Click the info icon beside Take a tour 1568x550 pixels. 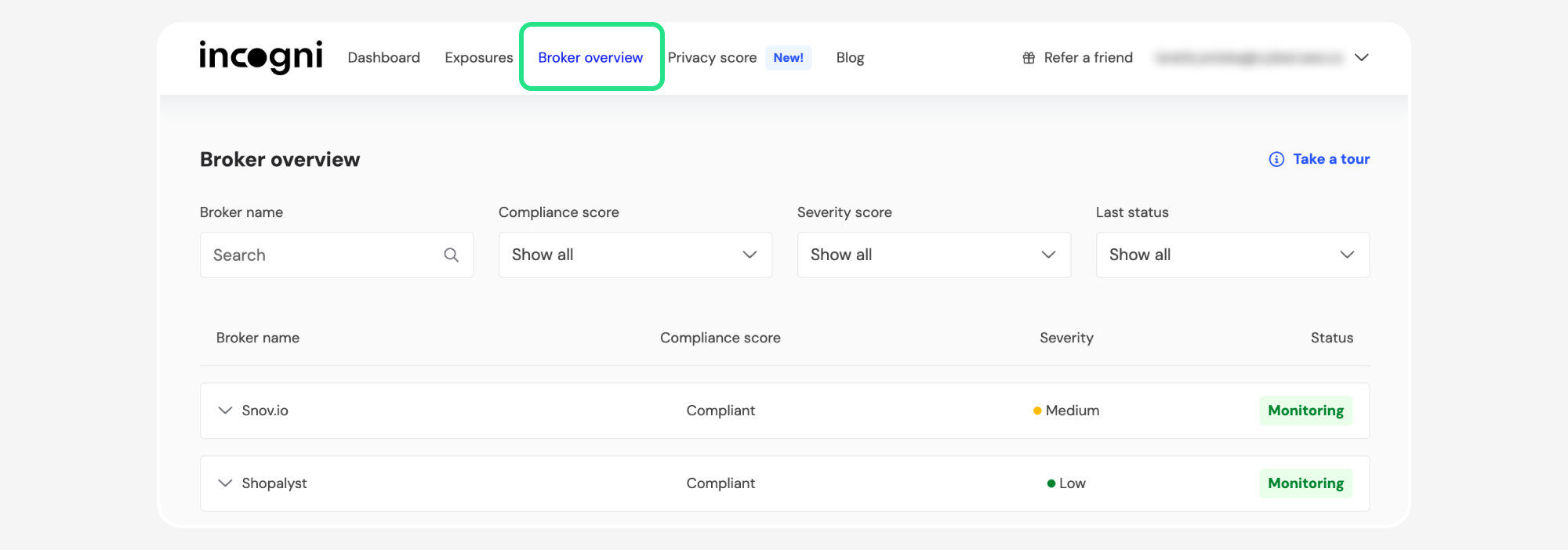pos(1276,159)
